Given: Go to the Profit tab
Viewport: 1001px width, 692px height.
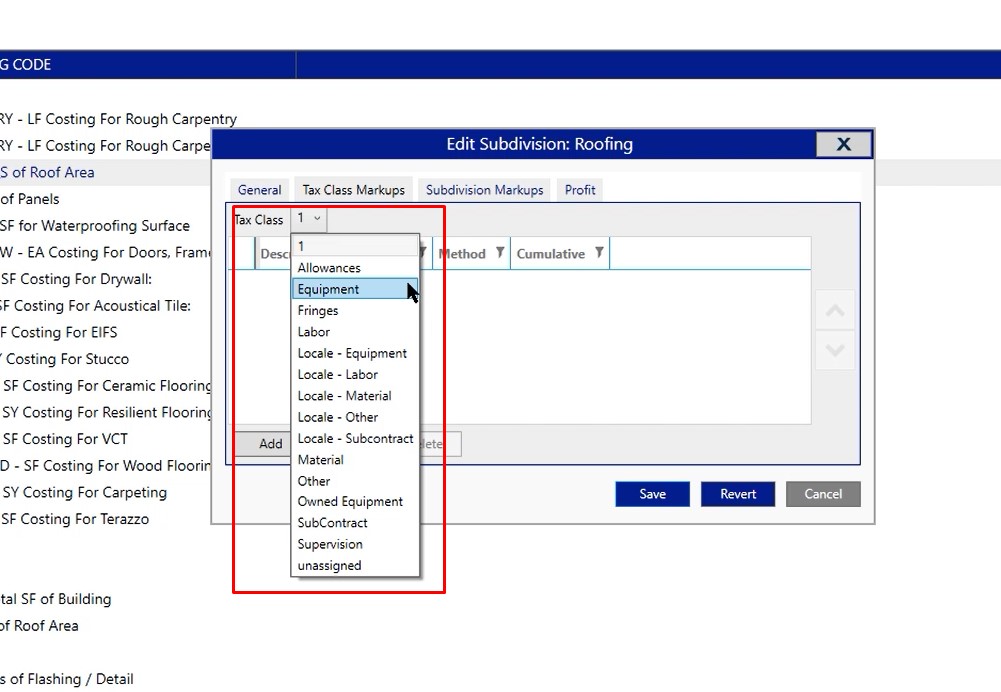Looking at the screenshot, I should tap(580, 190).
